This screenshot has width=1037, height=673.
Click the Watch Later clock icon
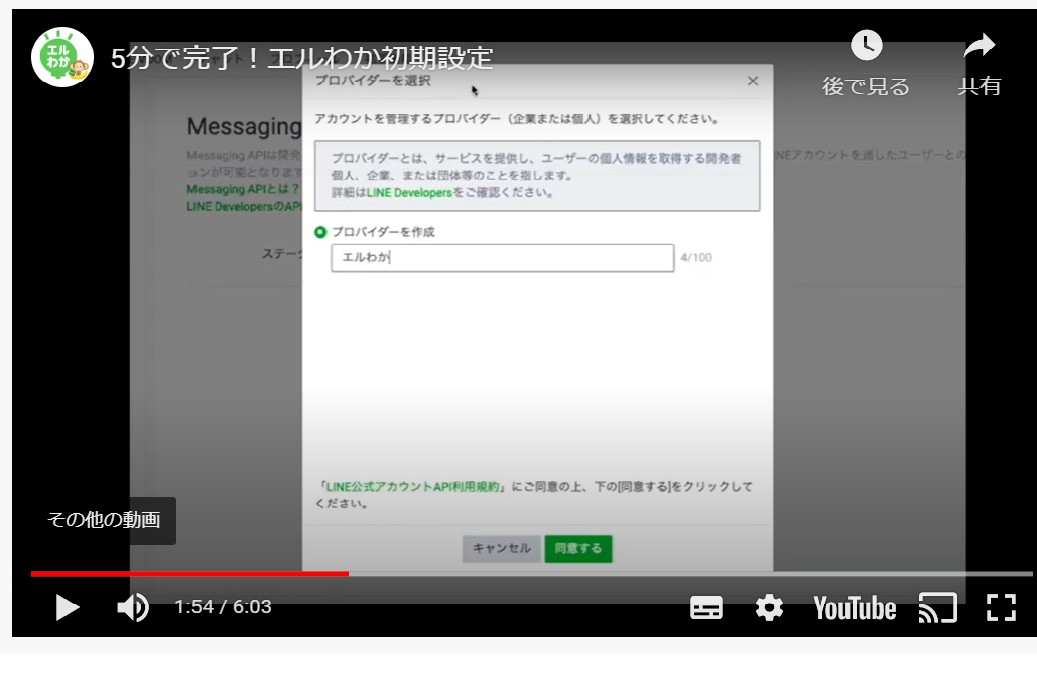pyautogui.click(x=866, y=46)
